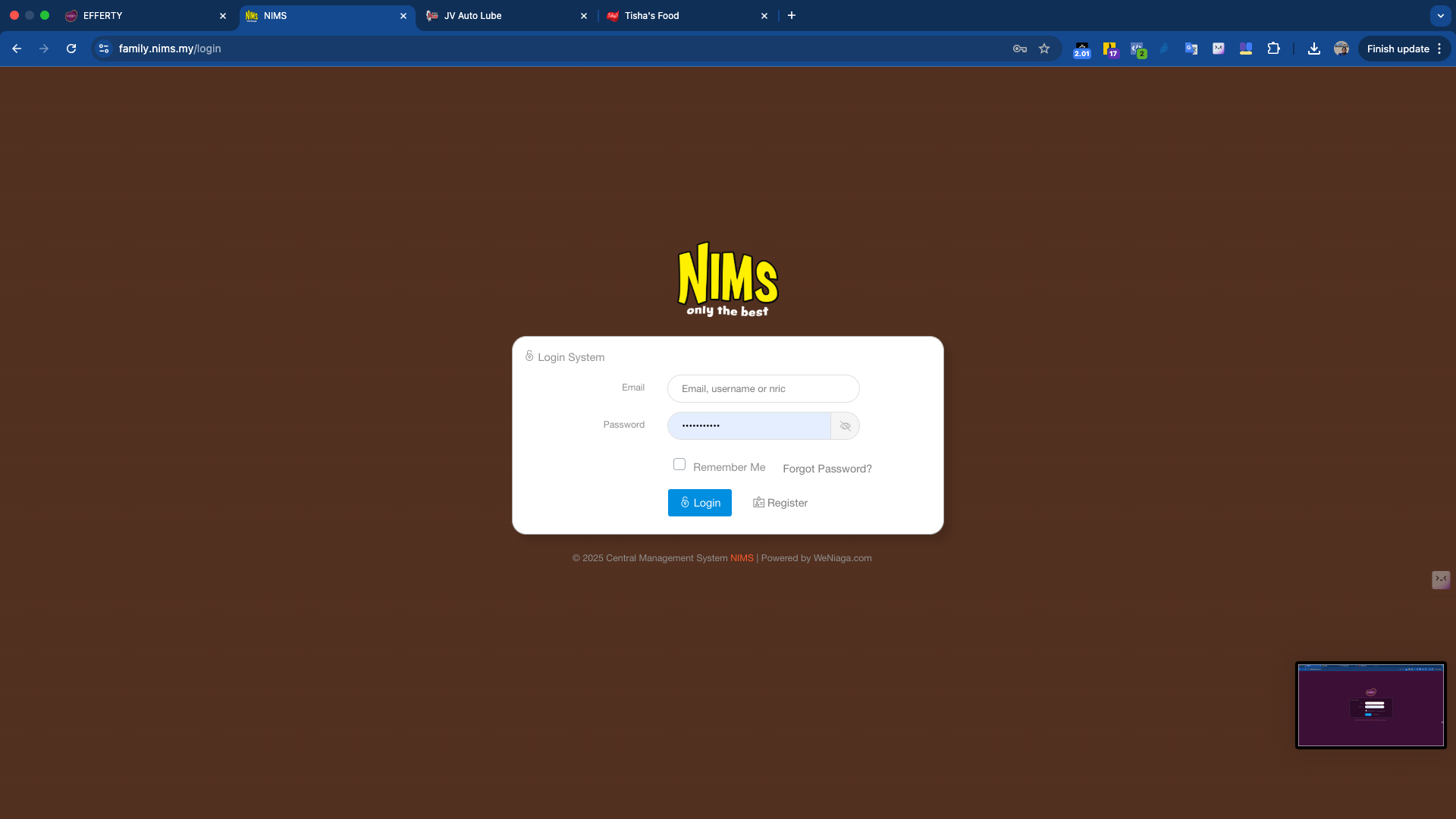Focus the Email input field

(764, 389)
